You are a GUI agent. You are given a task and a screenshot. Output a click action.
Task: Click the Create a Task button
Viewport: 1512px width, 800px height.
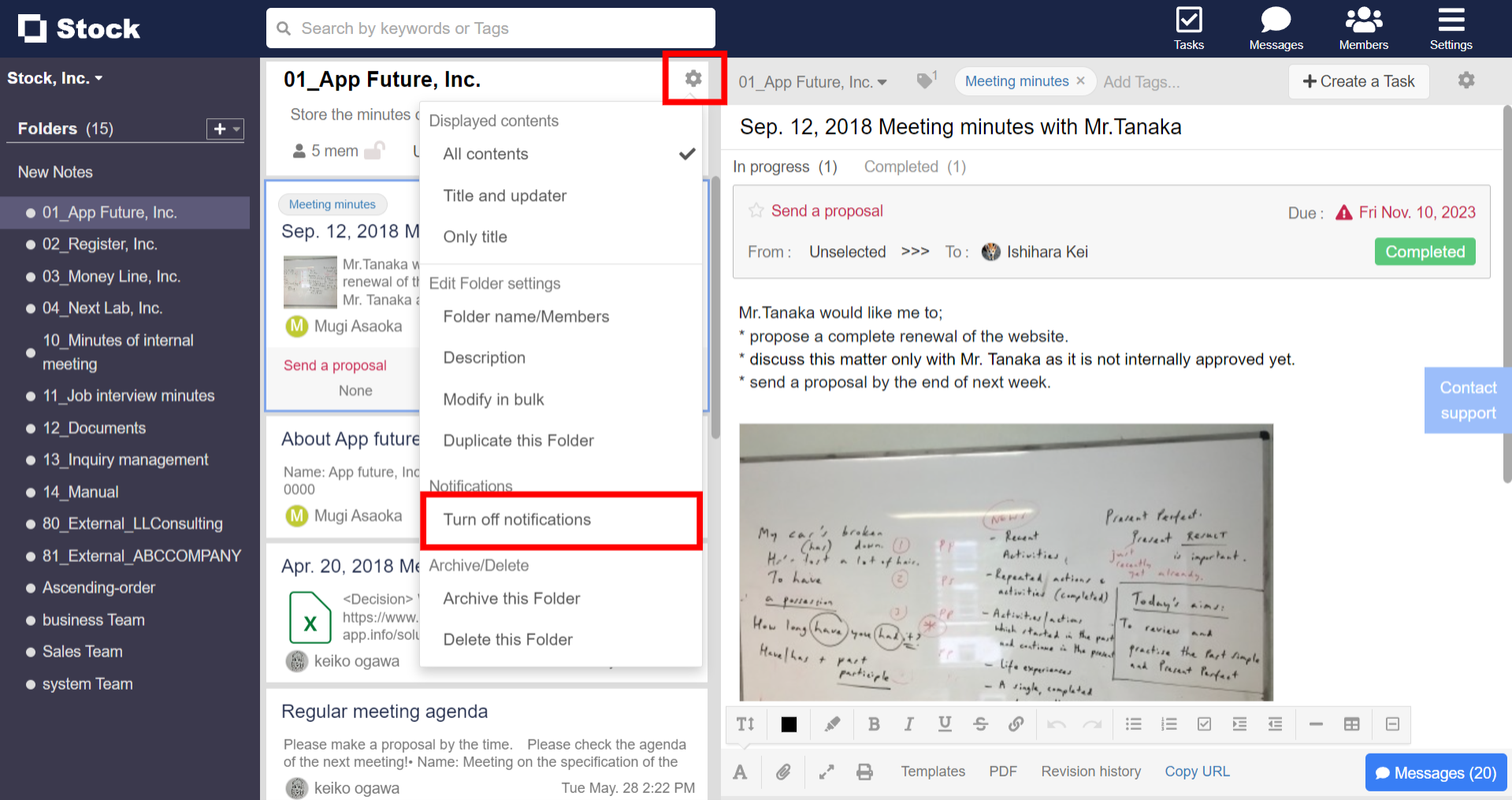(x=1358, y=81)
